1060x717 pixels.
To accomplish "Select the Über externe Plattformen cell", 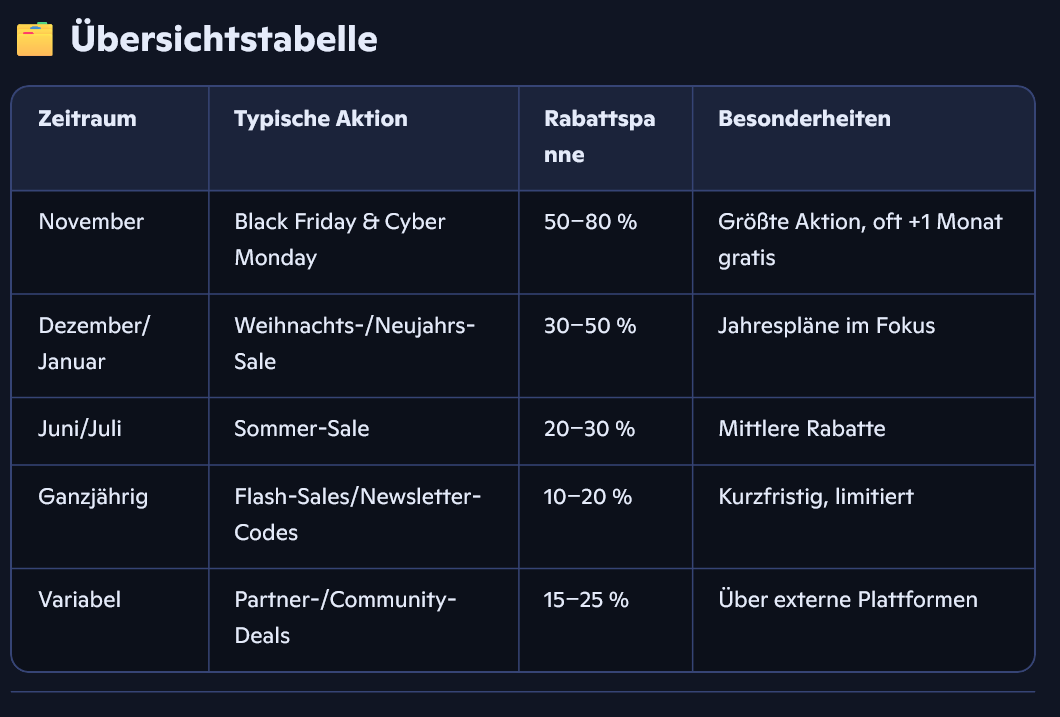I will pos(847,600).
